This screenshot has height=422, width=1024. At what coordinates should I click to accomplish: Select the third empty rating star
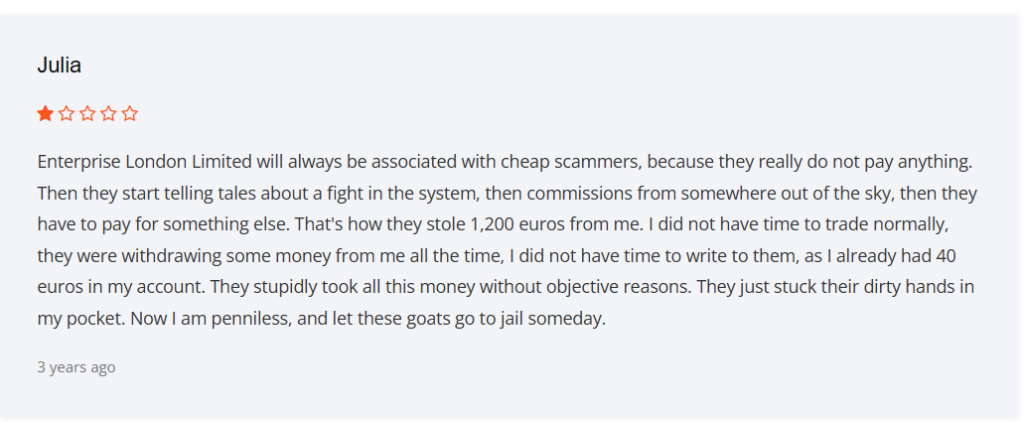click(x=88, y=114)
